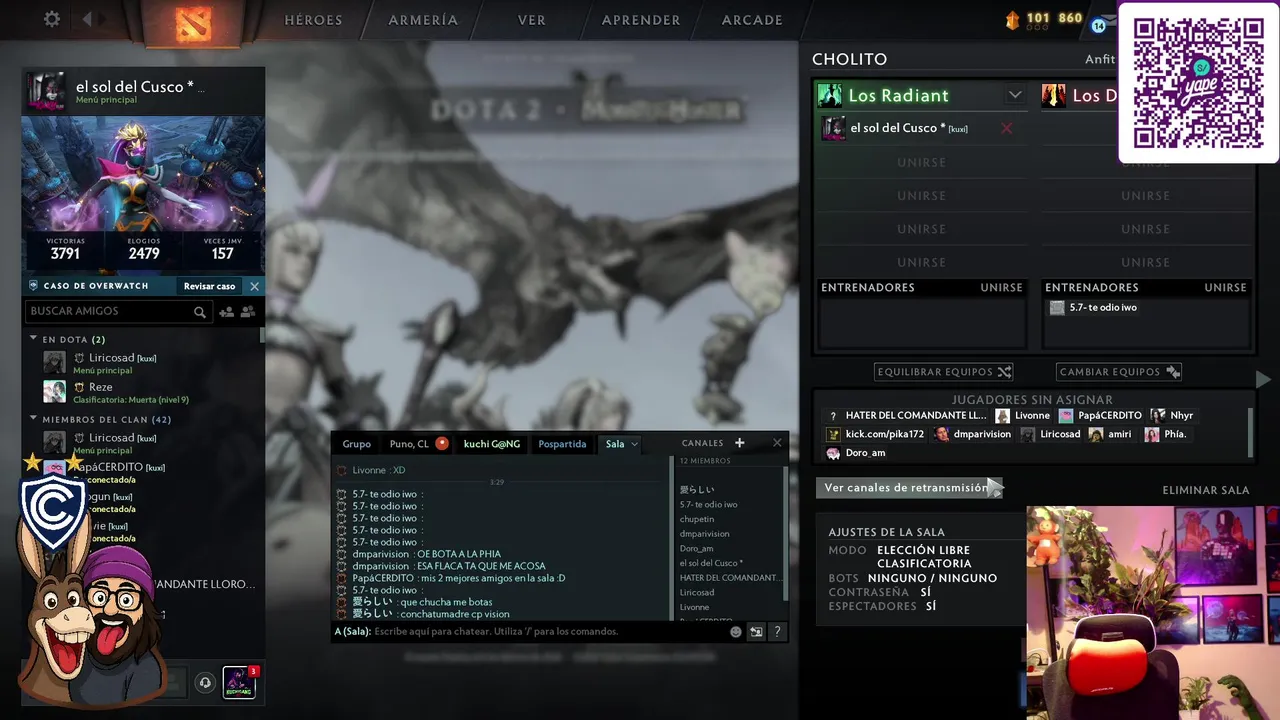
Task: Open the HÉROES tab
Action: point(313,20)
